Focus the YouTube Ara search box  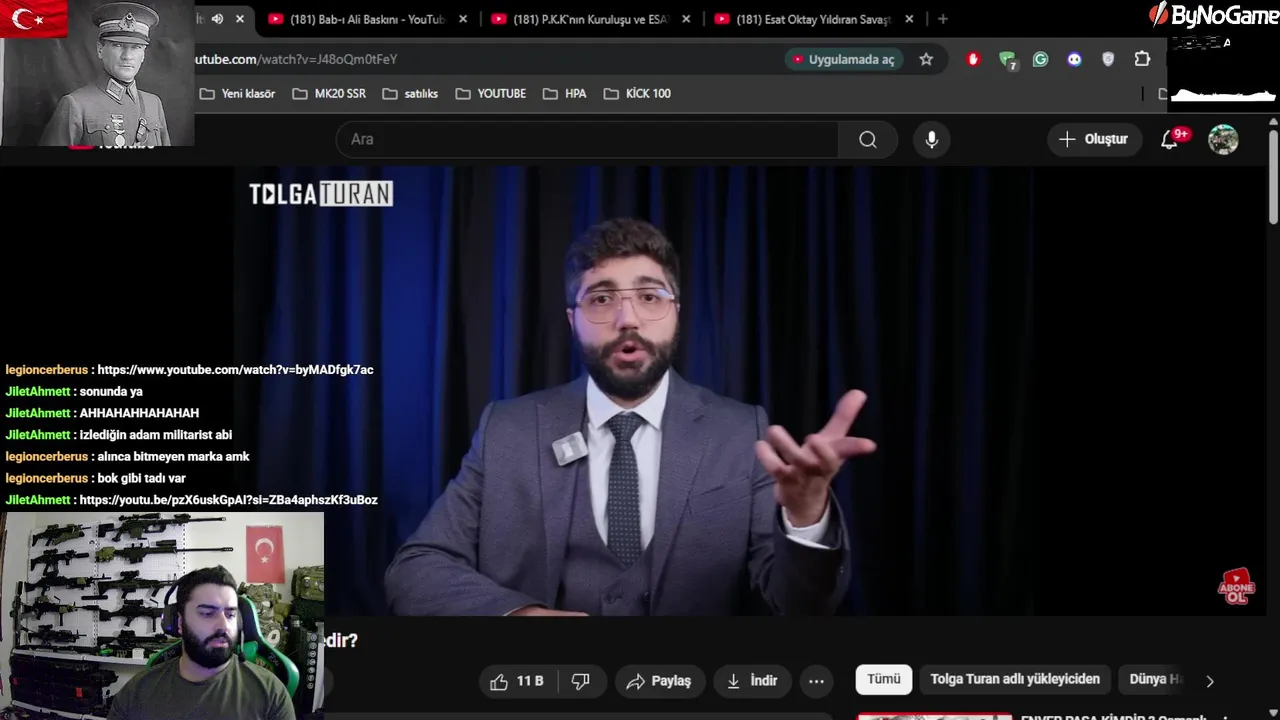pos(587,139)
